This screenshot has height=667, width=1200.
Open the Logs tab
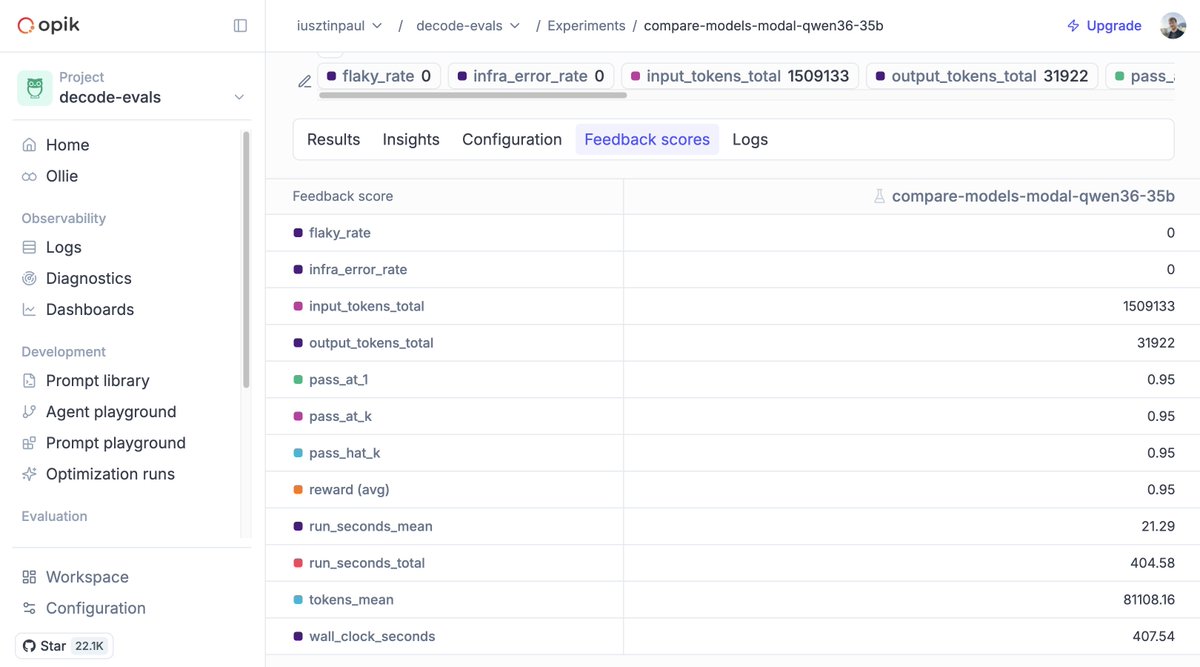click(750, 140)
